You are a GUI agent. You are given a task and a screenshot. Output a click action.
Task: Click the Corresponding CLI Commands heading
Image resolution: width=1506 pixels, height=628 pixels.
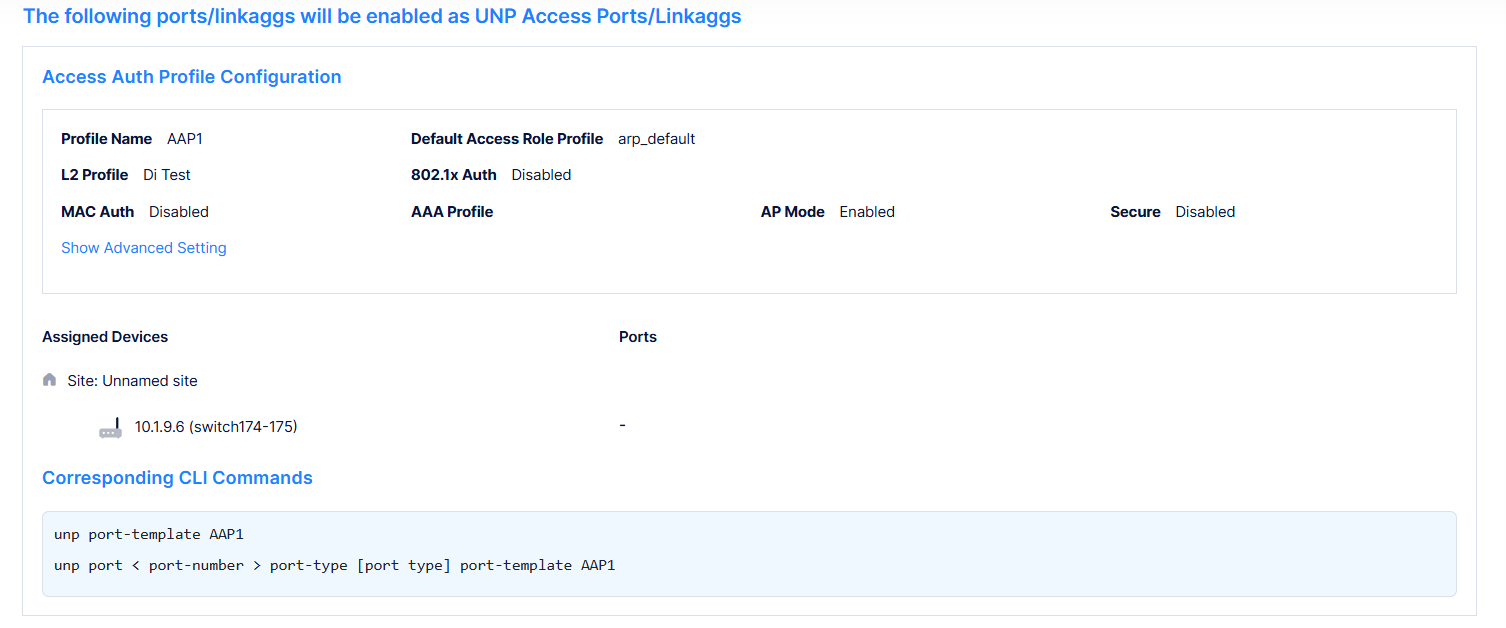[x=177, y=477]
